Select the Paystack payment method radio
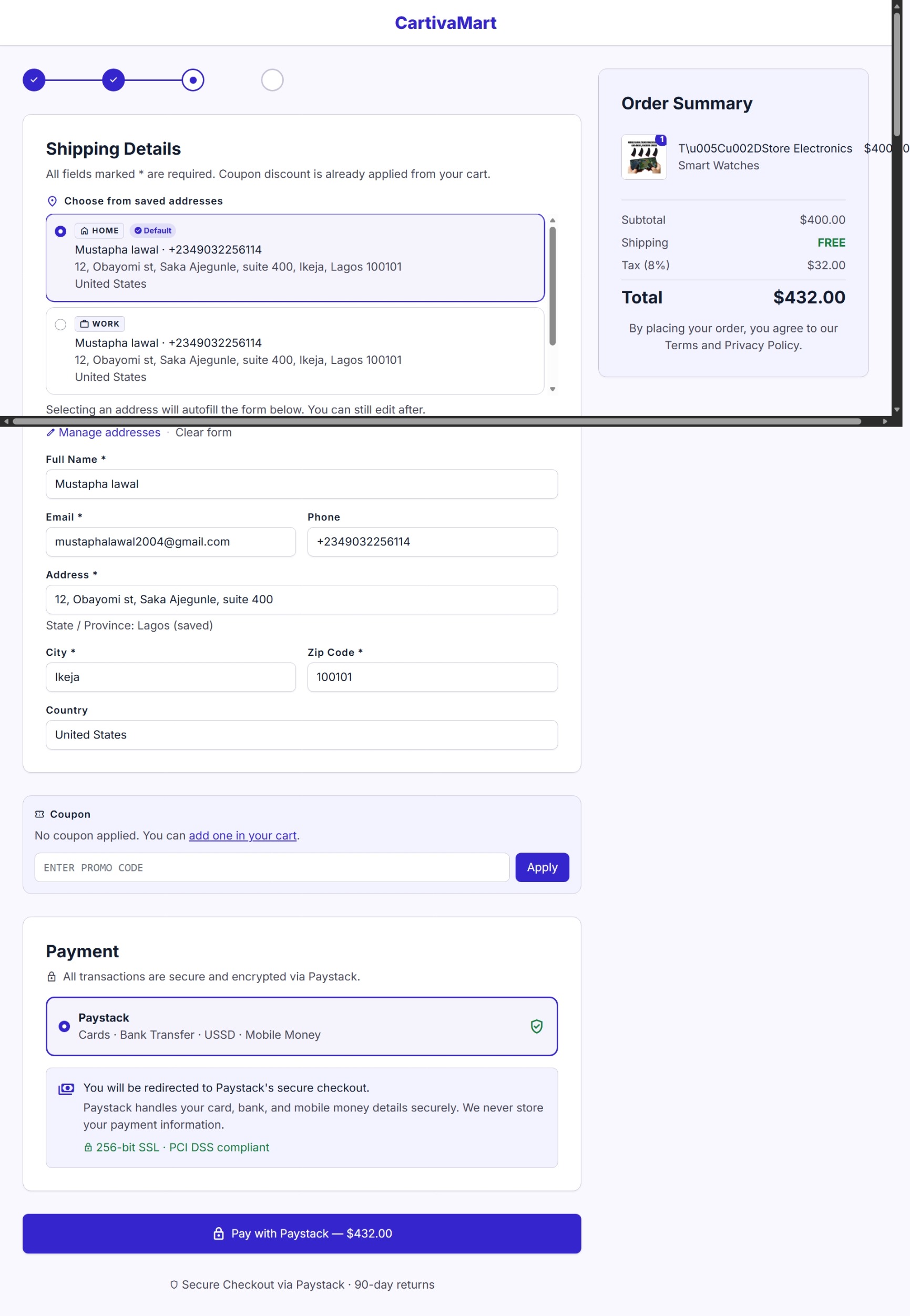This screenshot has width=910, height=1316. point(65,1026)
